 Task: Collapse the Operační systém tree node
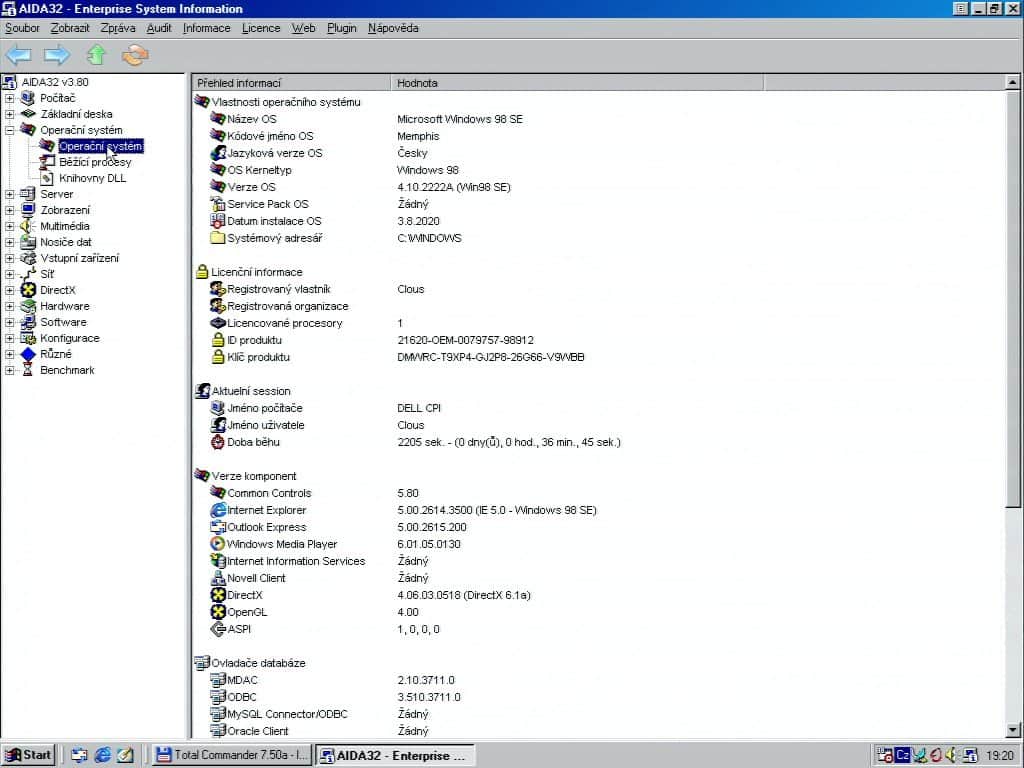tap(9, 130)
